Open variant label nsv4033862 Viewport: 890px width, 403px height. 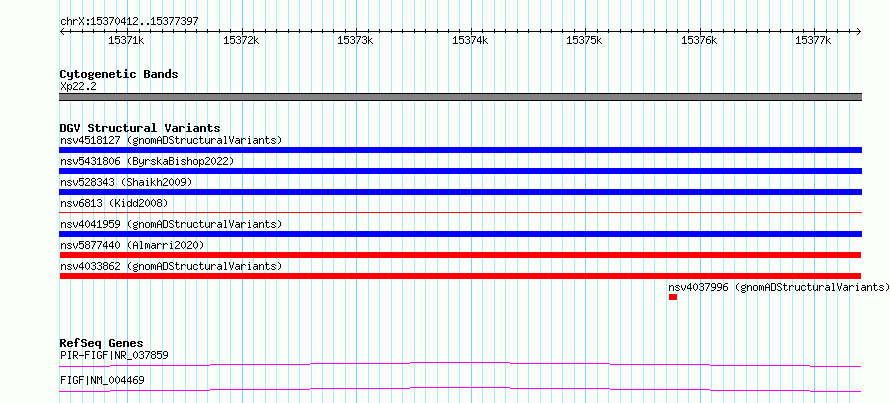171,266
